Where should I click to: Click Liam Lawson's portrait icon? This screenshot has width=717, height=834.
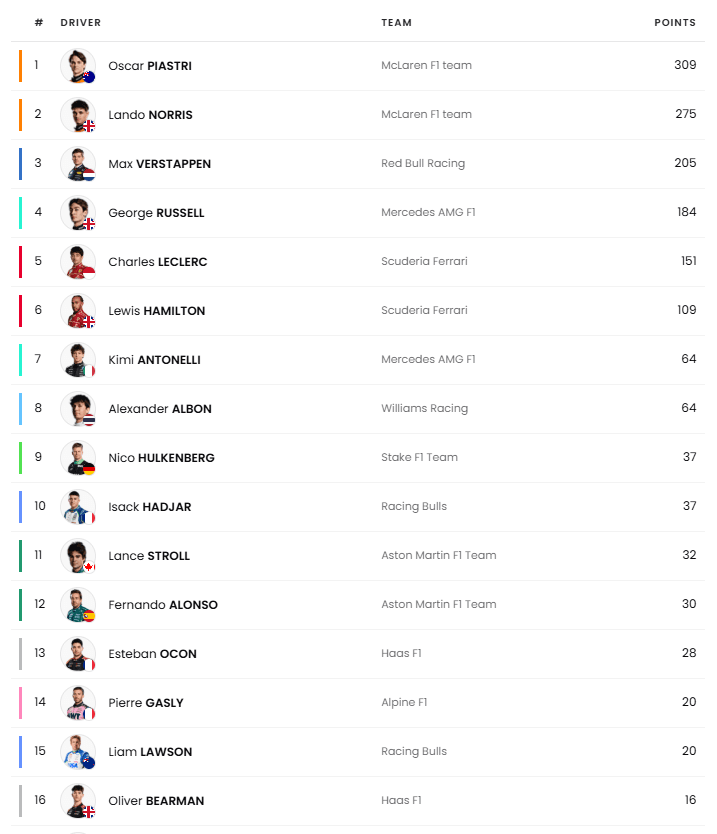coord(78,752)
